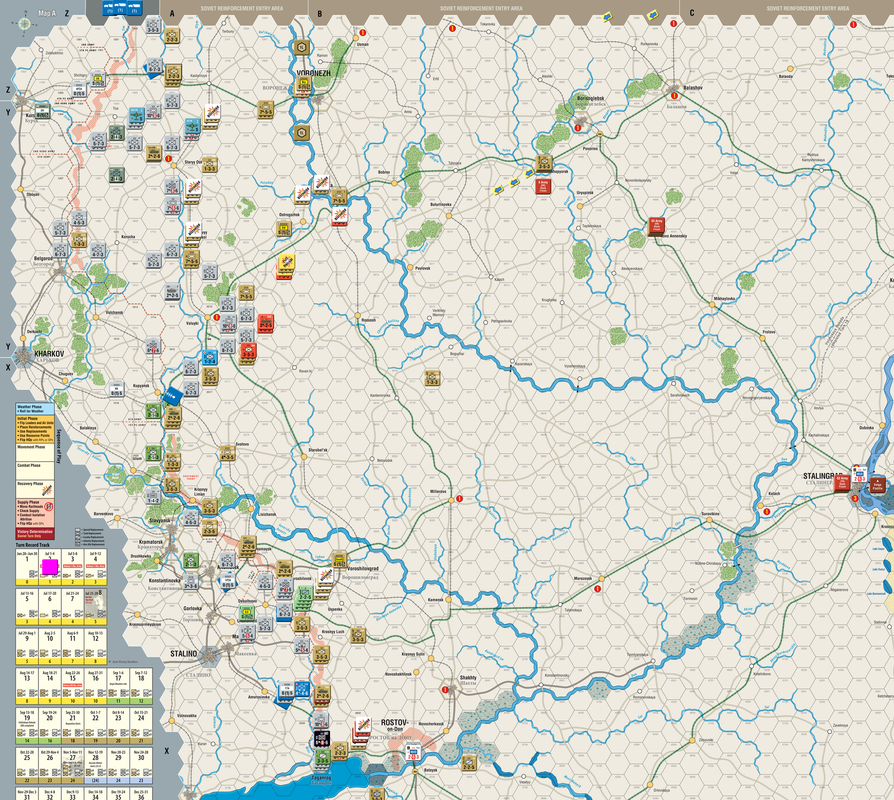The height and width of the screenshot is (800, 894).
Task: Select the blue striped marker near Kupyansk
Action: click(x=172, y=395)
